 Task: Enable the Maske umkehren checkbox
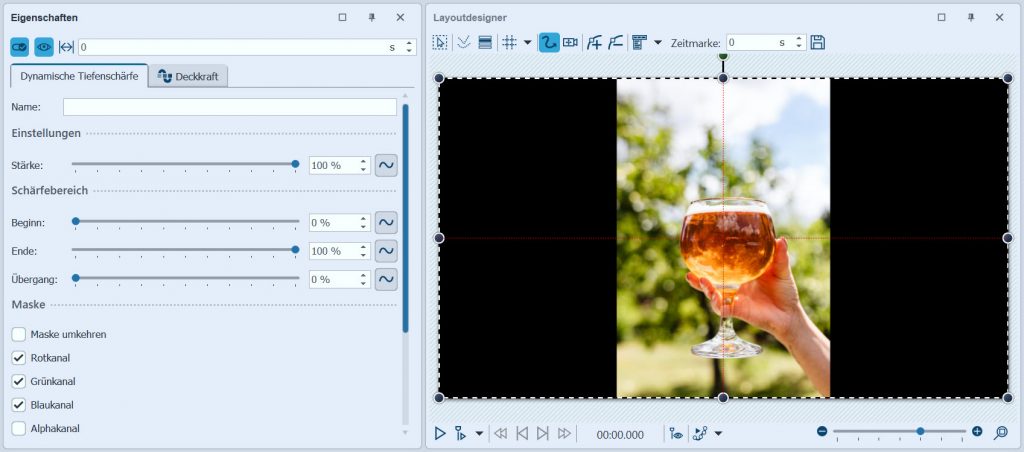tap(19, 334)
